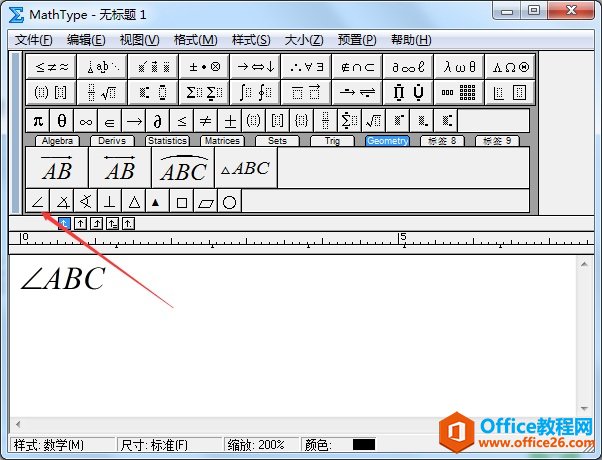This screenshot has width=602, height=460.
Task: Open the subscript and superscript templates palette
Action: click(x=153, y=92)
